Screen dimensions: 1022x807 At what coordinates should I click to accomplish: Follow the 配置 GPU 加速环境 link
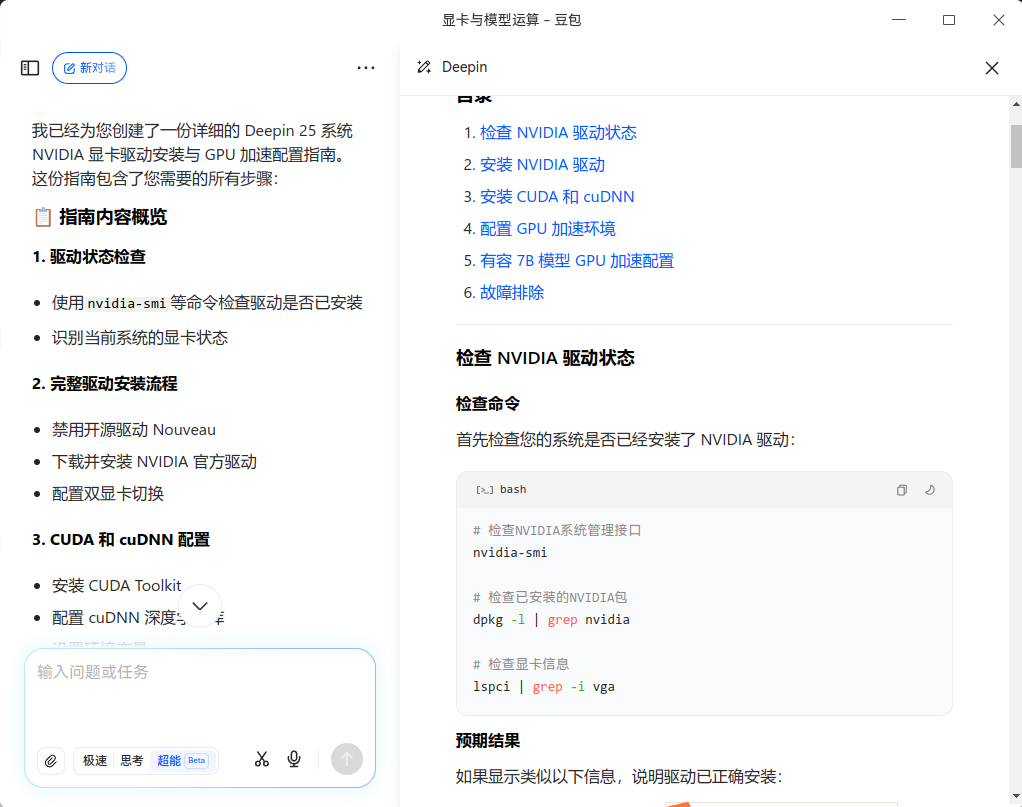pyautogui.click(x=548, y=229)
